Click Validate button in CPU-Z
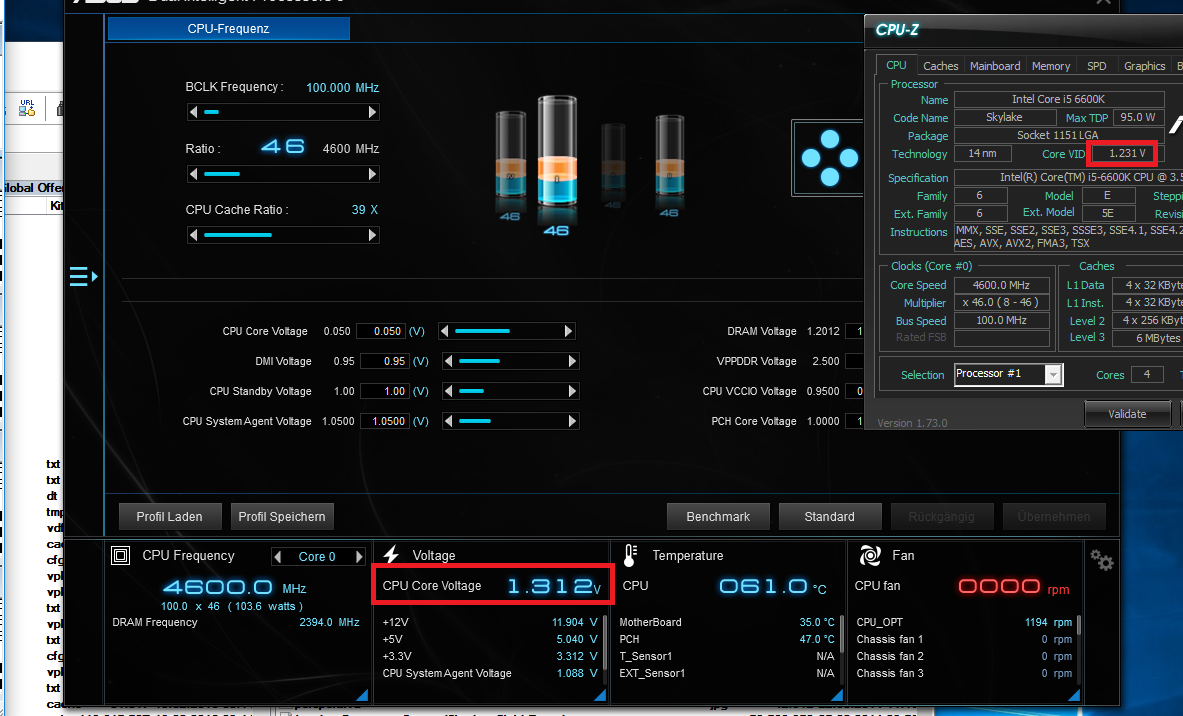Screen dimensions: 1183x716 tap(1127, 414)
